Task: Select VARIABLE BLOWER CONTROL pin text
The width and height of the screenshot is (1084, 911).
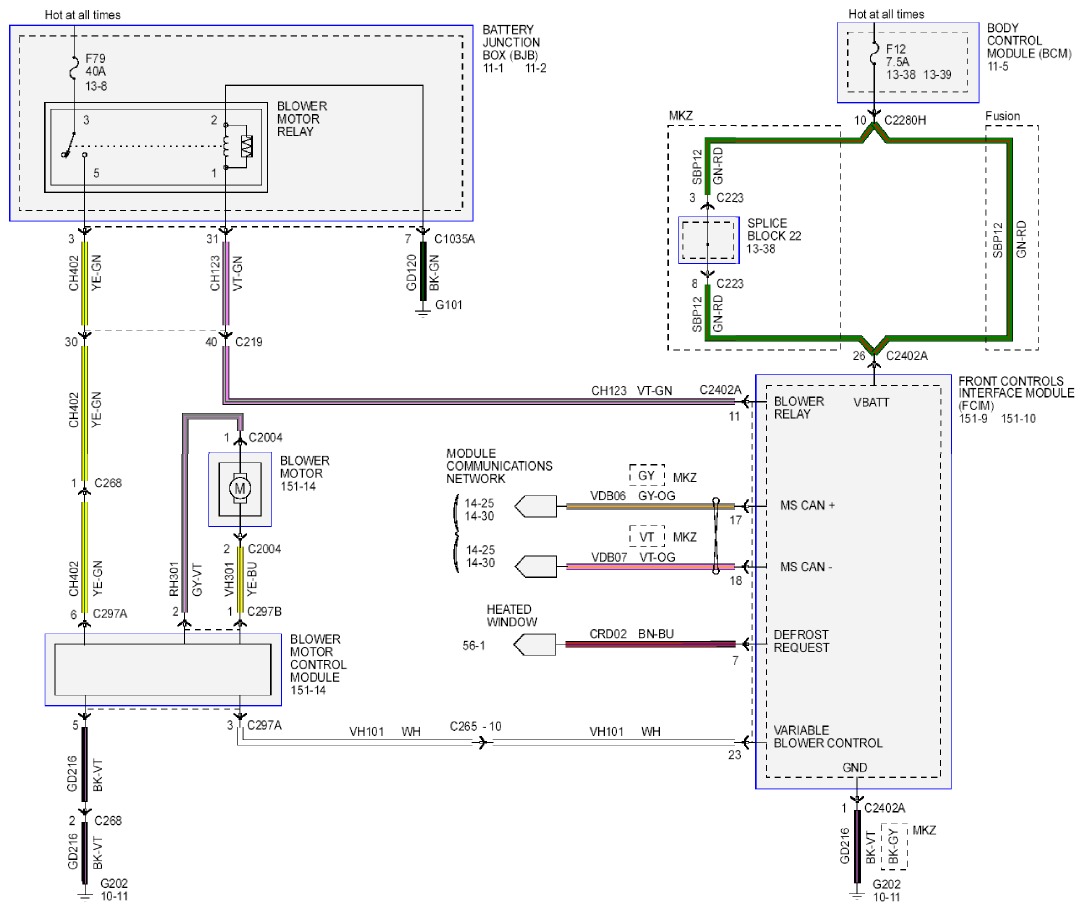Action: pos(828,737)
